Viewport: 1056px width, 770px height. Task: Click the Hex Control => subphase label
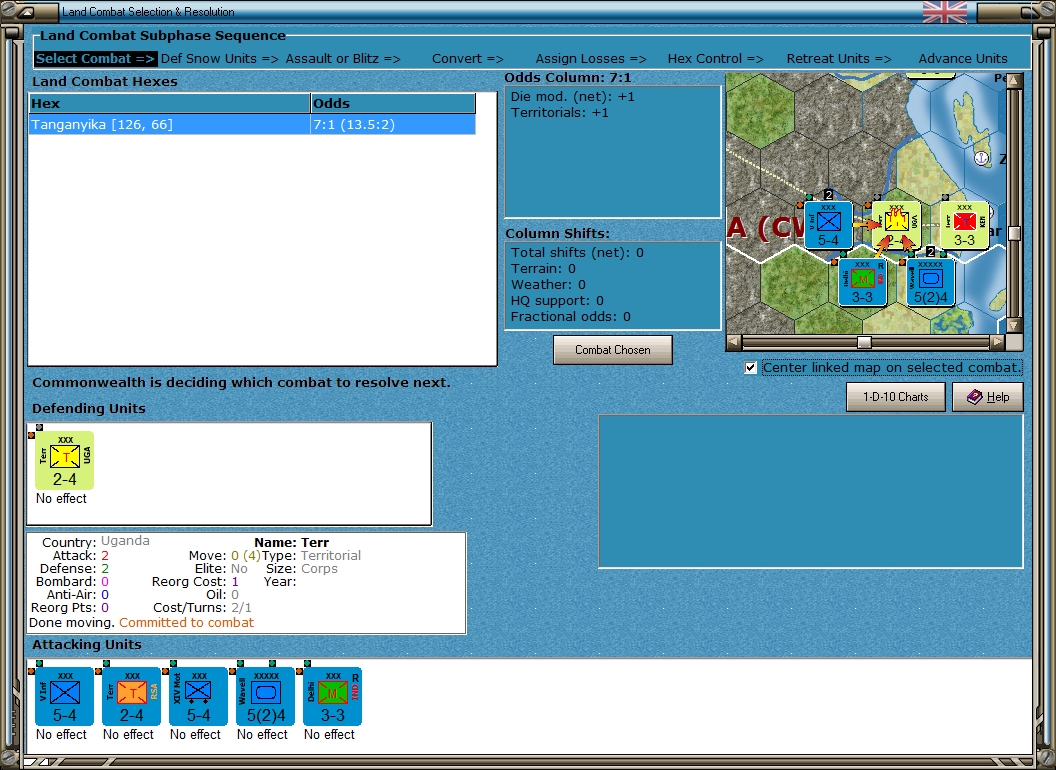point(715,59)
